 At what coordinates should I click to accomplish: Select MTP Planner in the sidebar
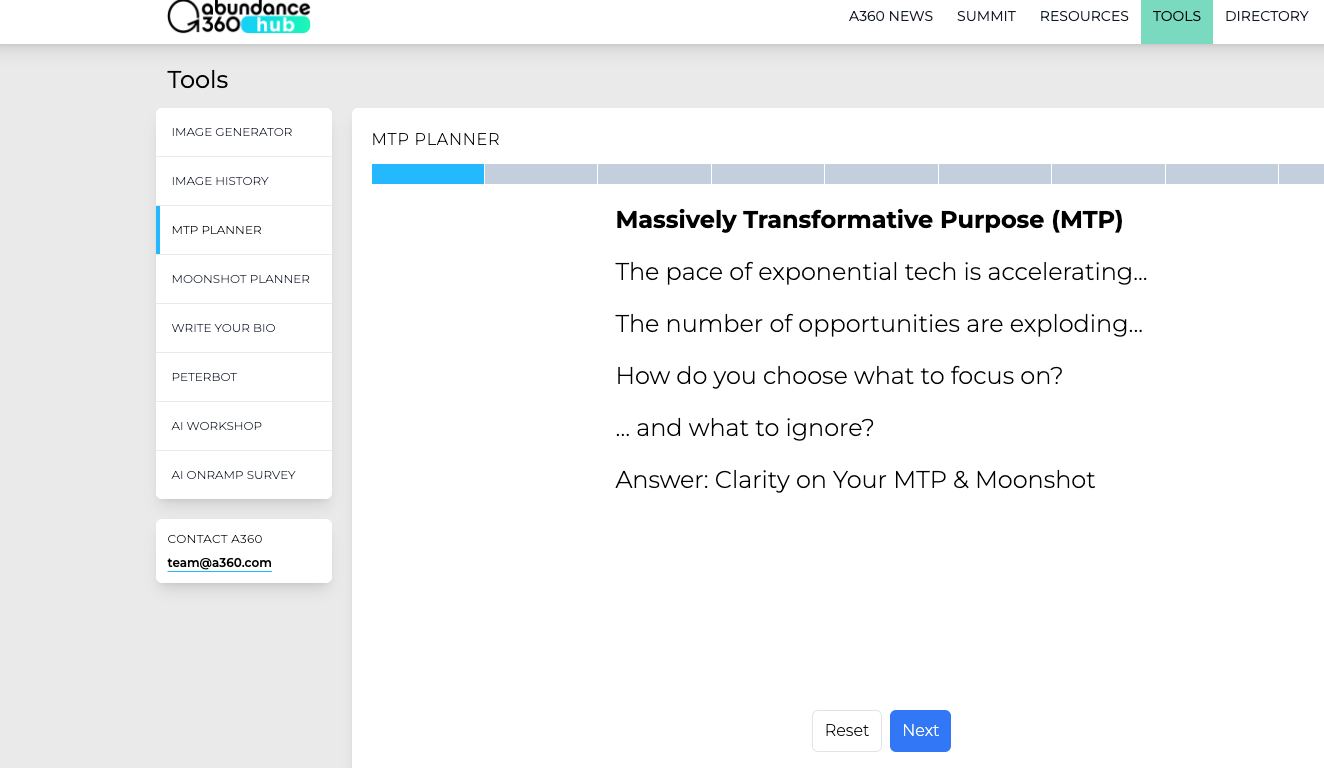(x=217, y=230)
